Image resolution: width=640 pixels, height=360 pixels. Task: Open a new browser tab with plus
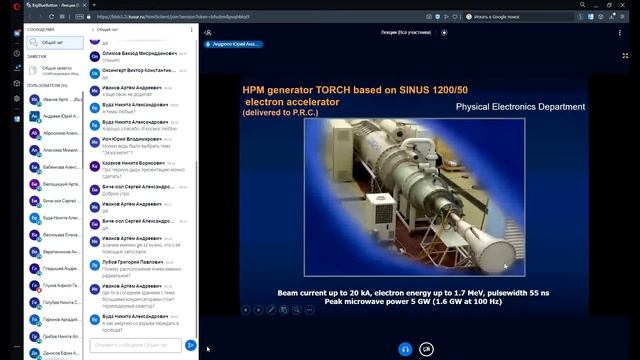[94, 5]
